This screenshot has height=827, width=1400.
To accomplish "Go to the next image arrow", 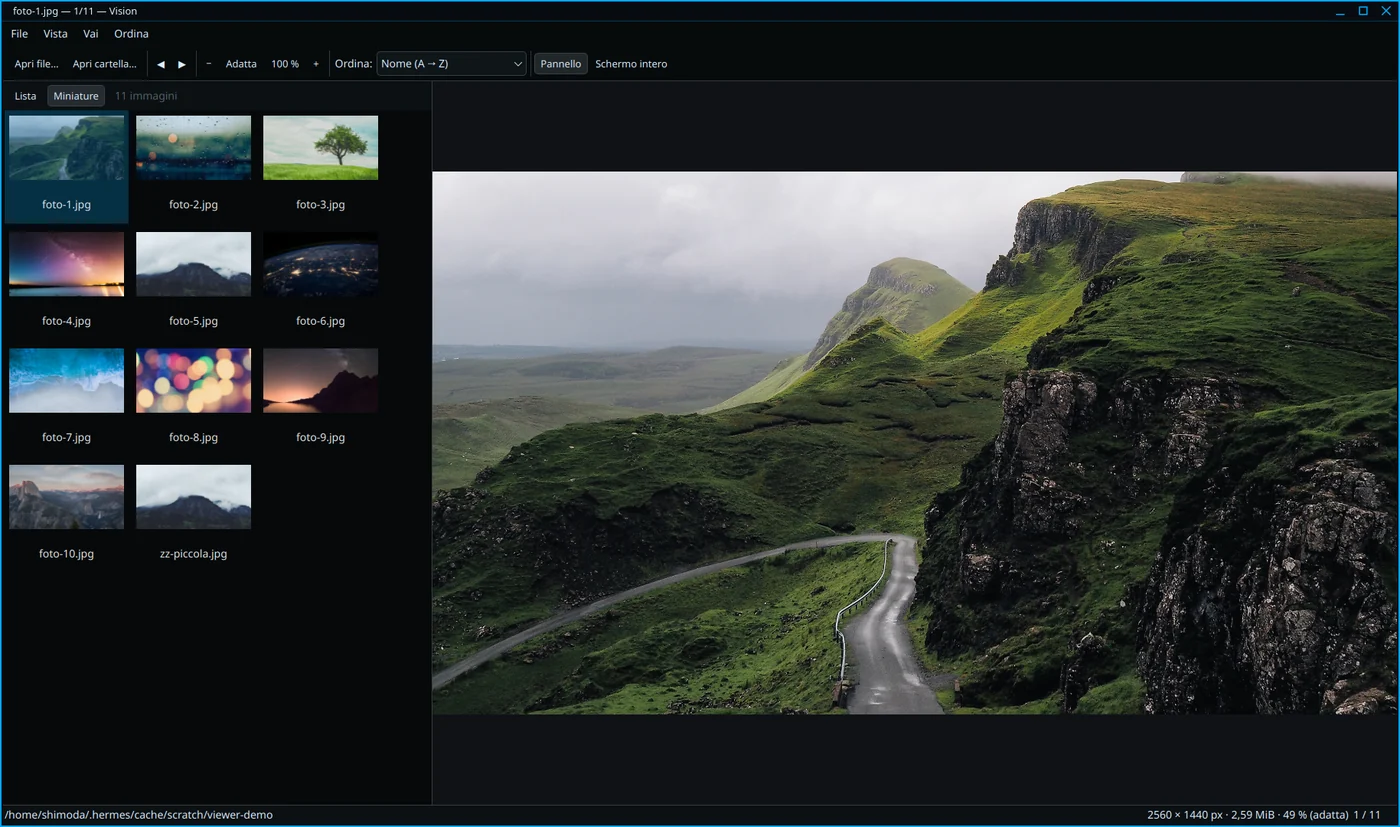I will tap(182, 64).
